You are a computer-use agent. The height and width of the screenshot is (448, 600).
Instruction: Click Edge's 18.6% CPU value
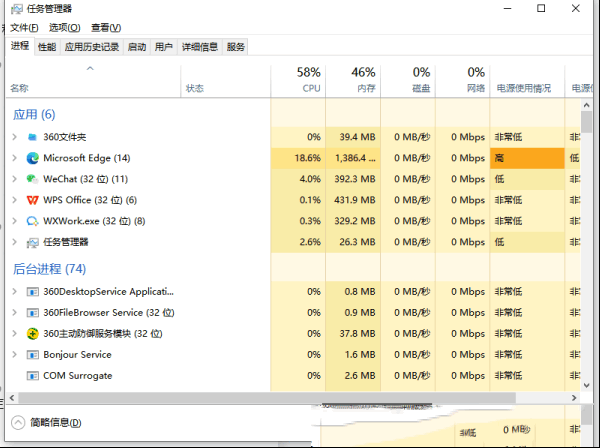(x=298, y=158)
